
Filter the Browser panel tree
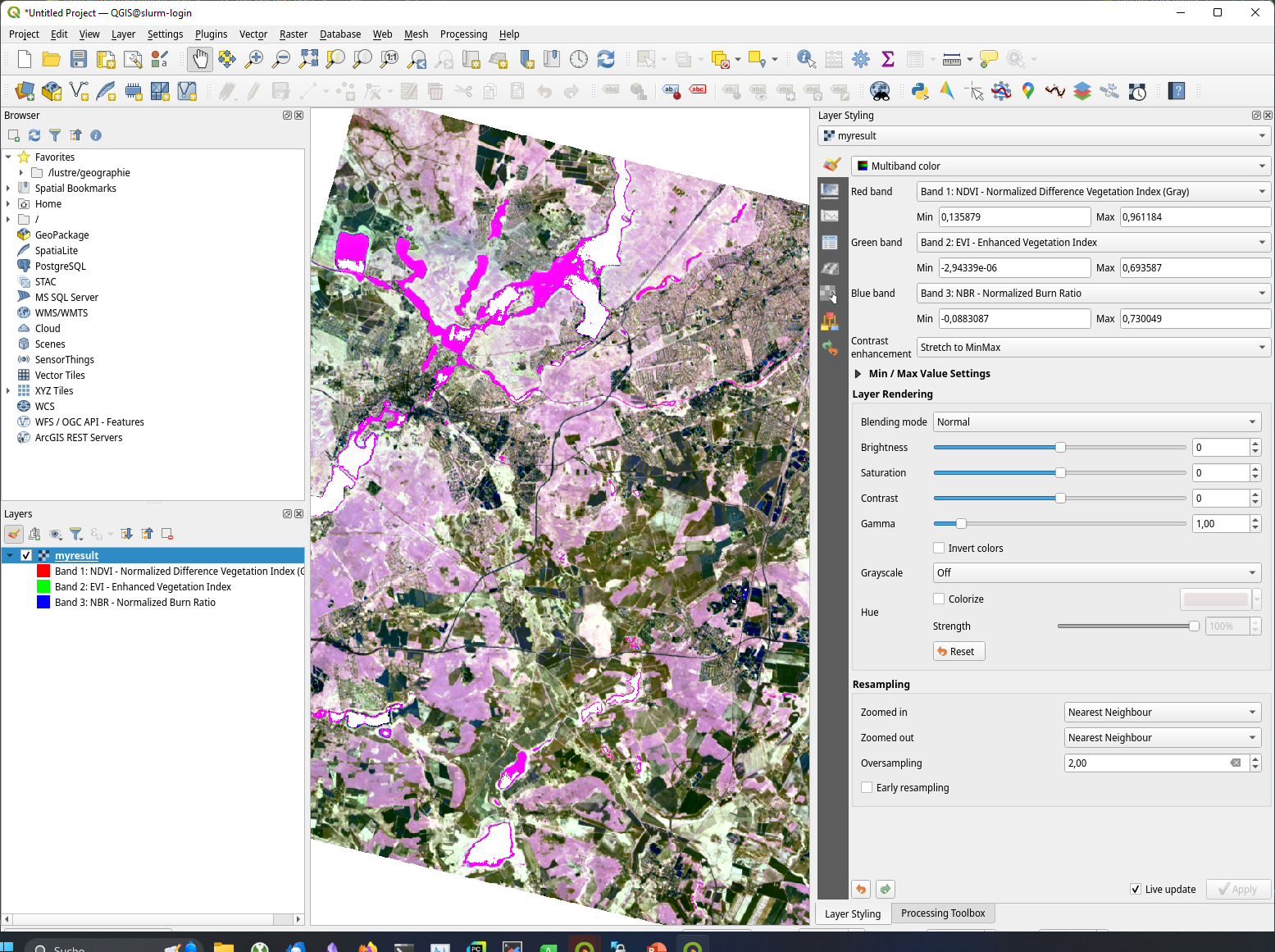(55, 135)
